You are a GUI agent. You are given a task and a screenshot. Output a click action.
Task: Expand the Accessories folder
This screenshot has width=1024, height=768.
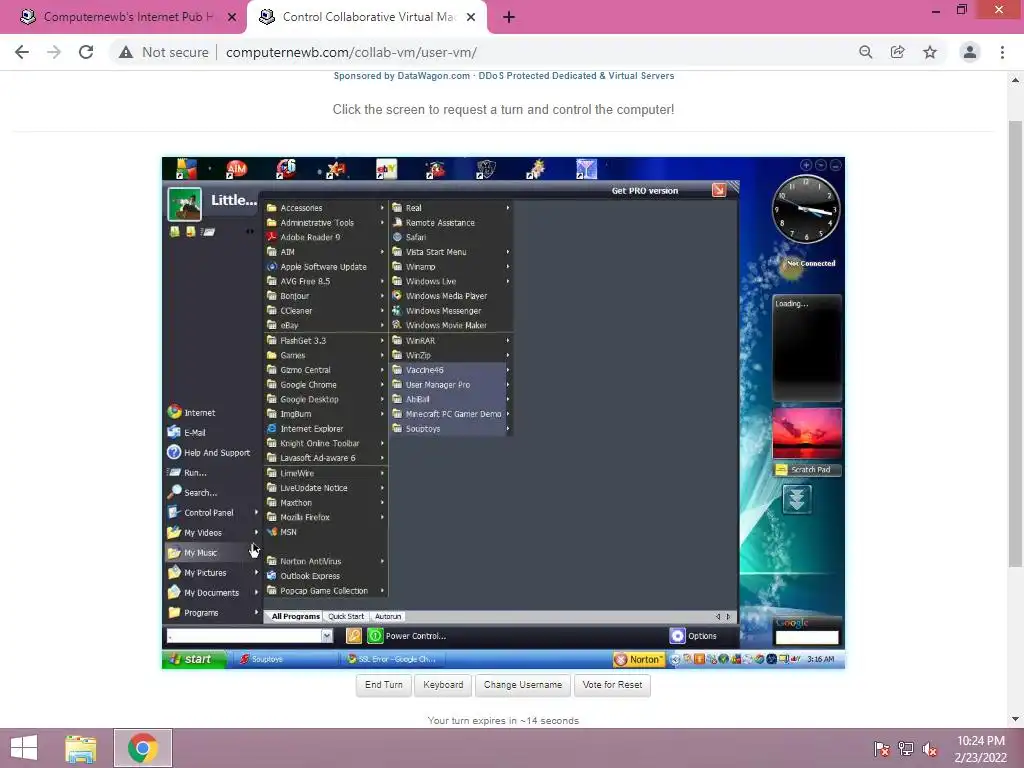point(325,208)
